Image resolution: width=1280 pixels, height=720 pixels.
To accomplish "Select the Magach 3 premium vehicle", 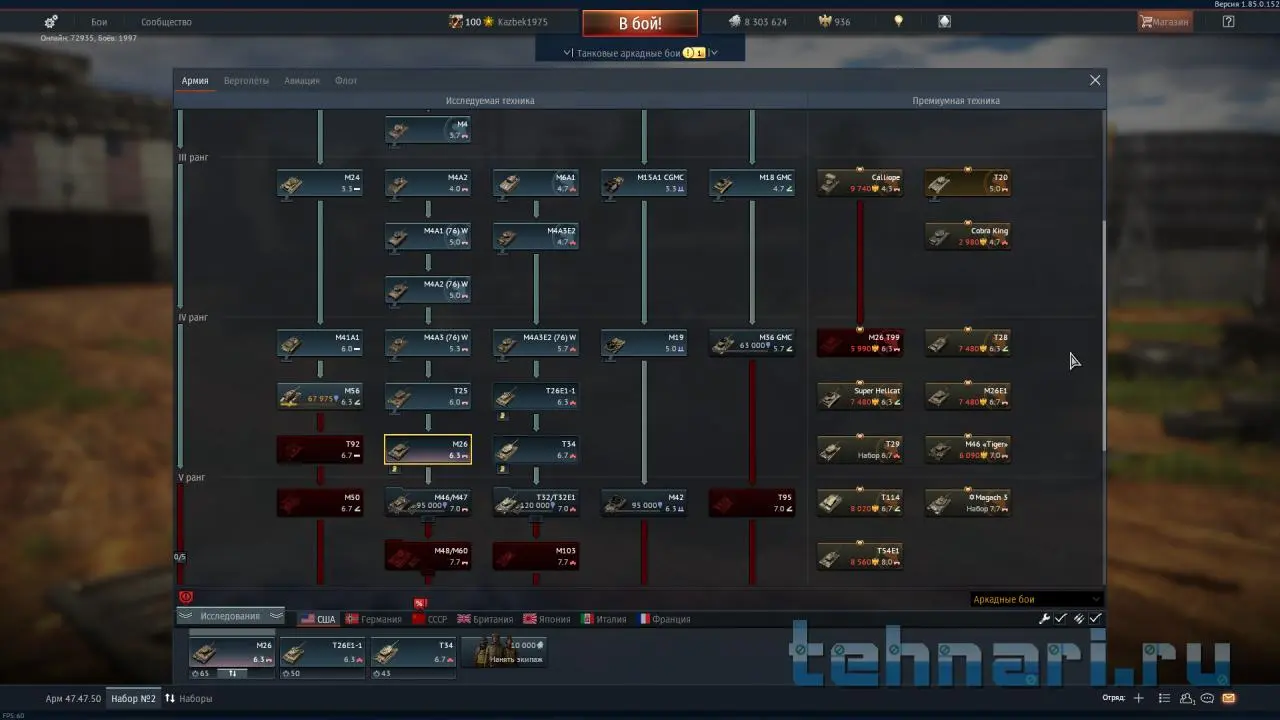I will [968, 503].
